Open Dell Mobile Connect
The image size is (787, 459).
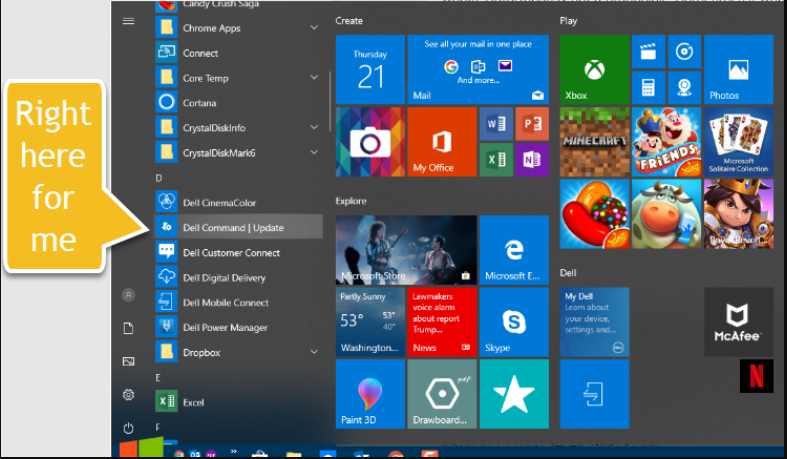(238, 302)
